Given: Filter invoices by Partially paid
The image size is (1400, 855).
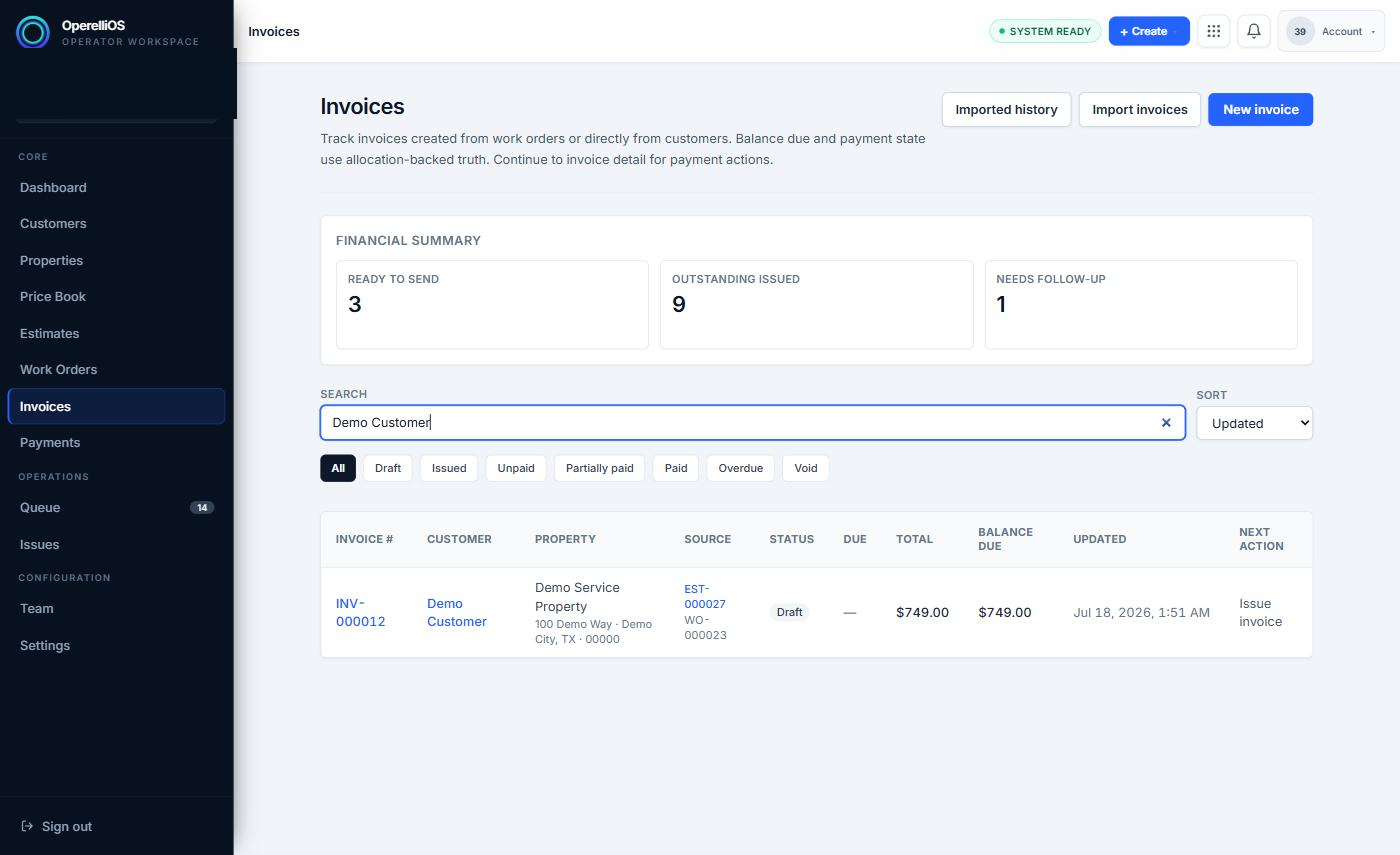Looking at the screenshot, I should coord(599,468).
